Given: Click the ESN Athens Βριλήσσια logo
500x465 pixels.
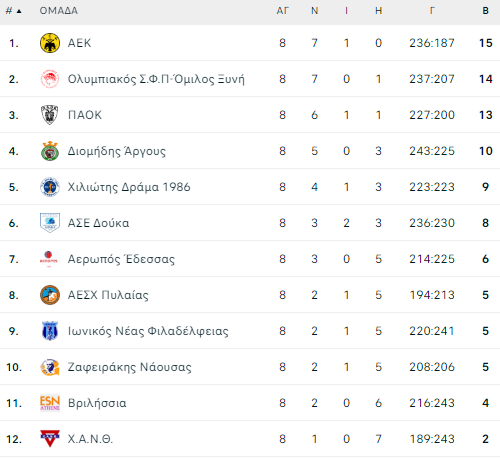Looking at the screenshot, I should pyautogui.click(x=50, y=403).
